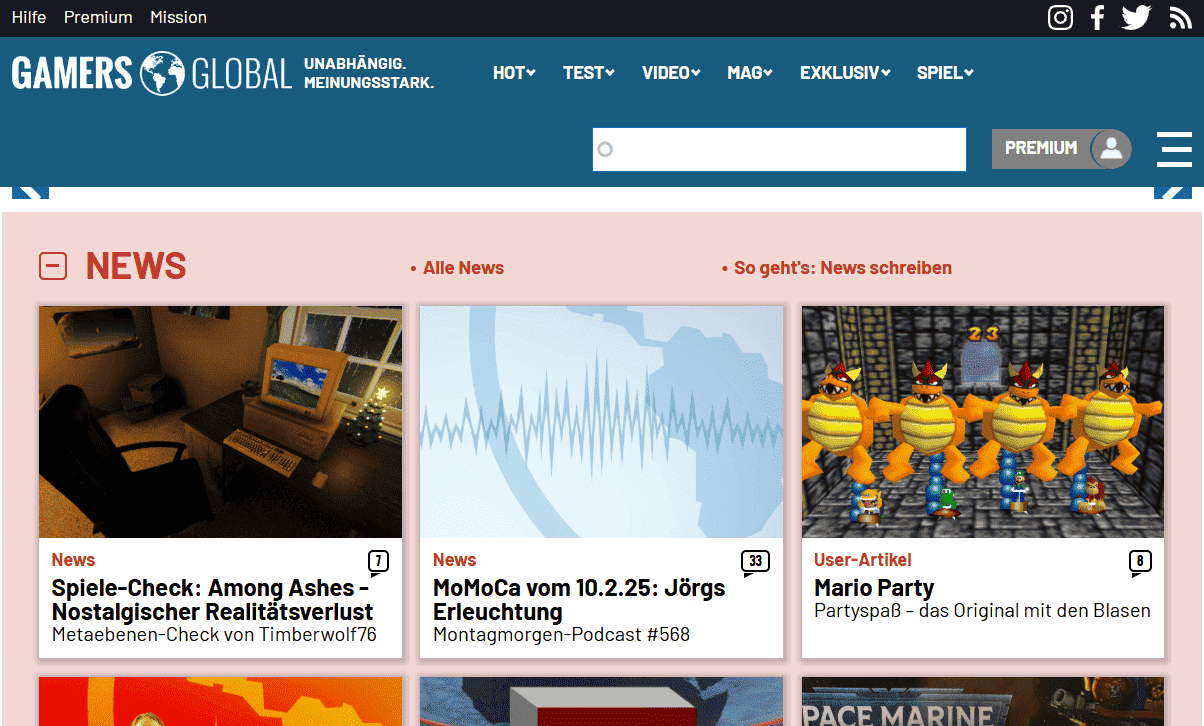The image size is (1204, 726).
Task: Expand the HOT dropdown menu
Action: pos(514,73)
